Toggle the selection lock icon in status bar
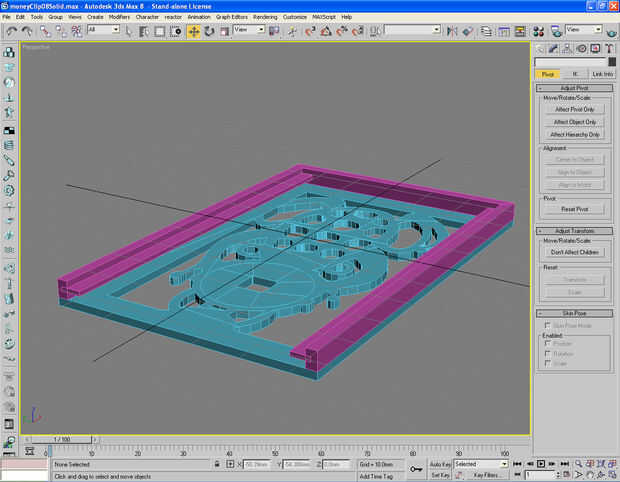This screenshot has width=620, height=482. click(x=216, y=465)
